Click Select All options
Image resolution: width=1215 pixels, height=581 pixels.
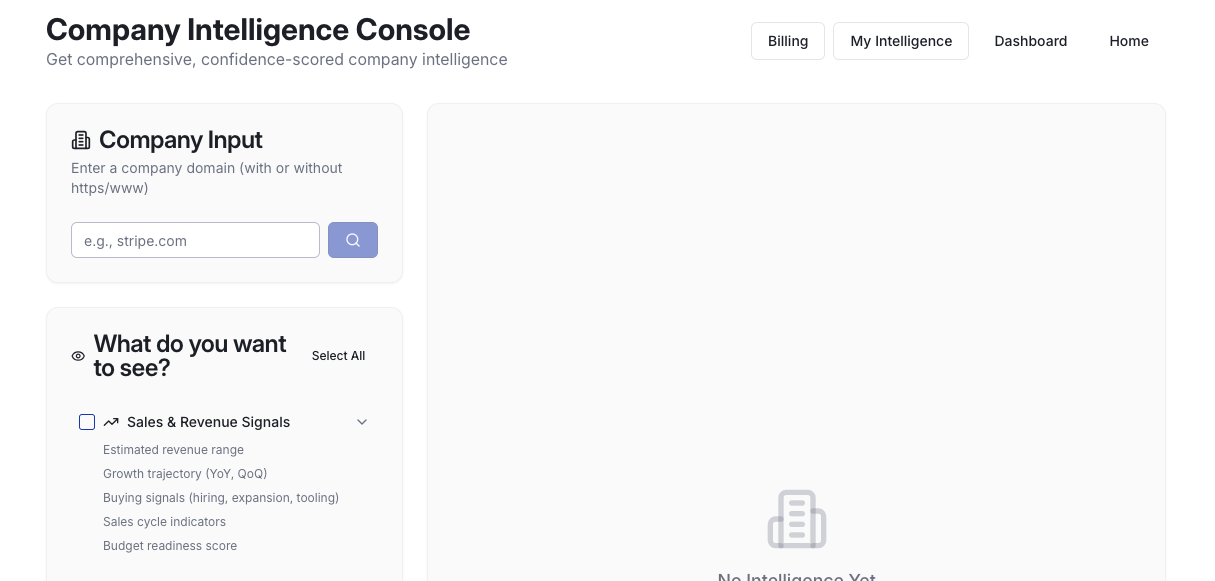[338, 356]
